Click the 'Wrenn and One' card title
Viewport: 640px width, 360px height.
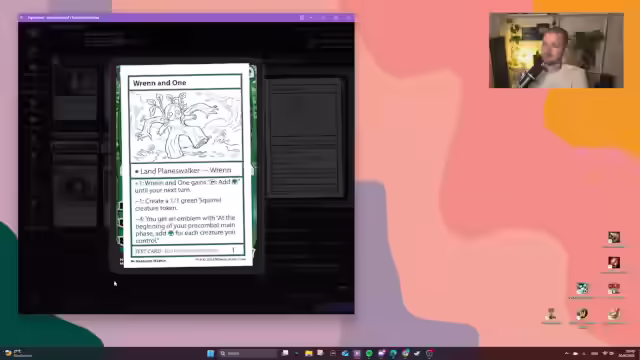pos(160,83)
